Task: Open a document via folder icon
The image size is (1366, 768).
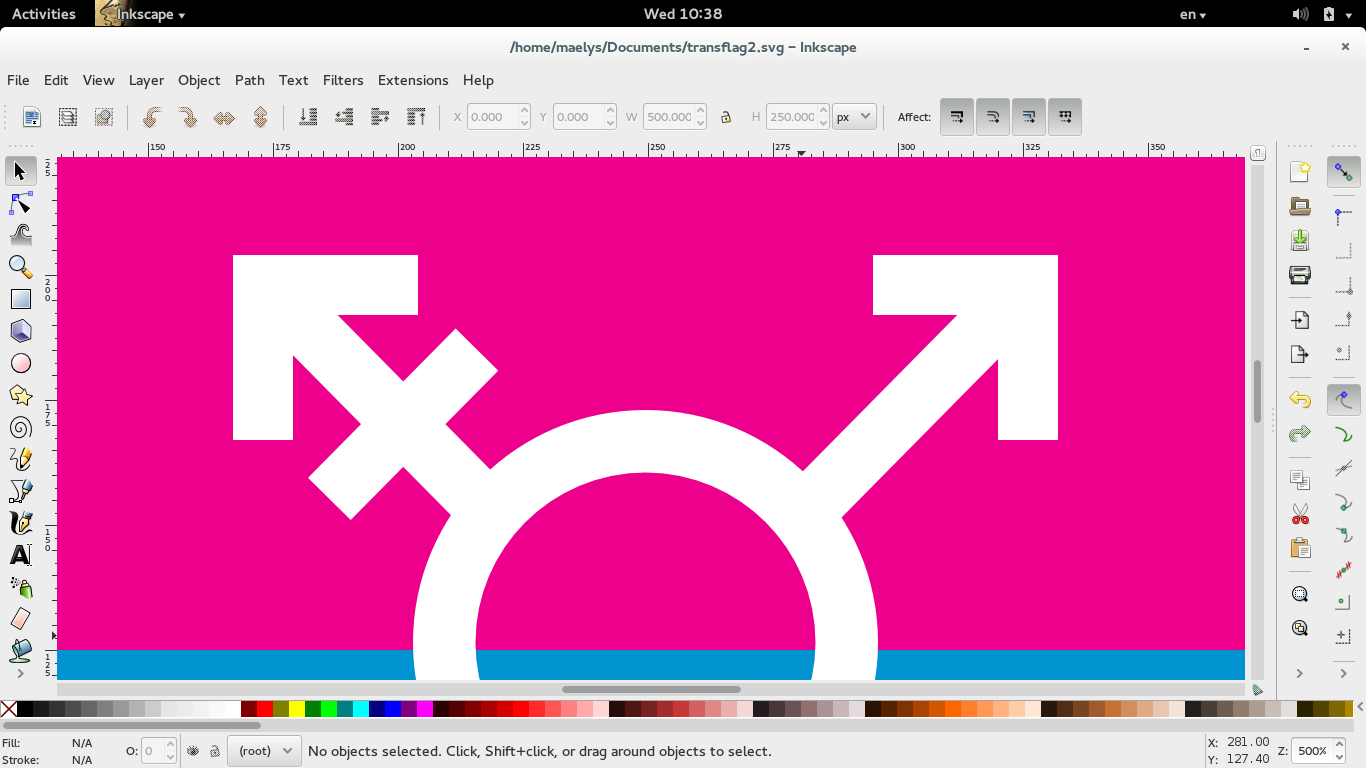Action: [x=1300, y=206]
